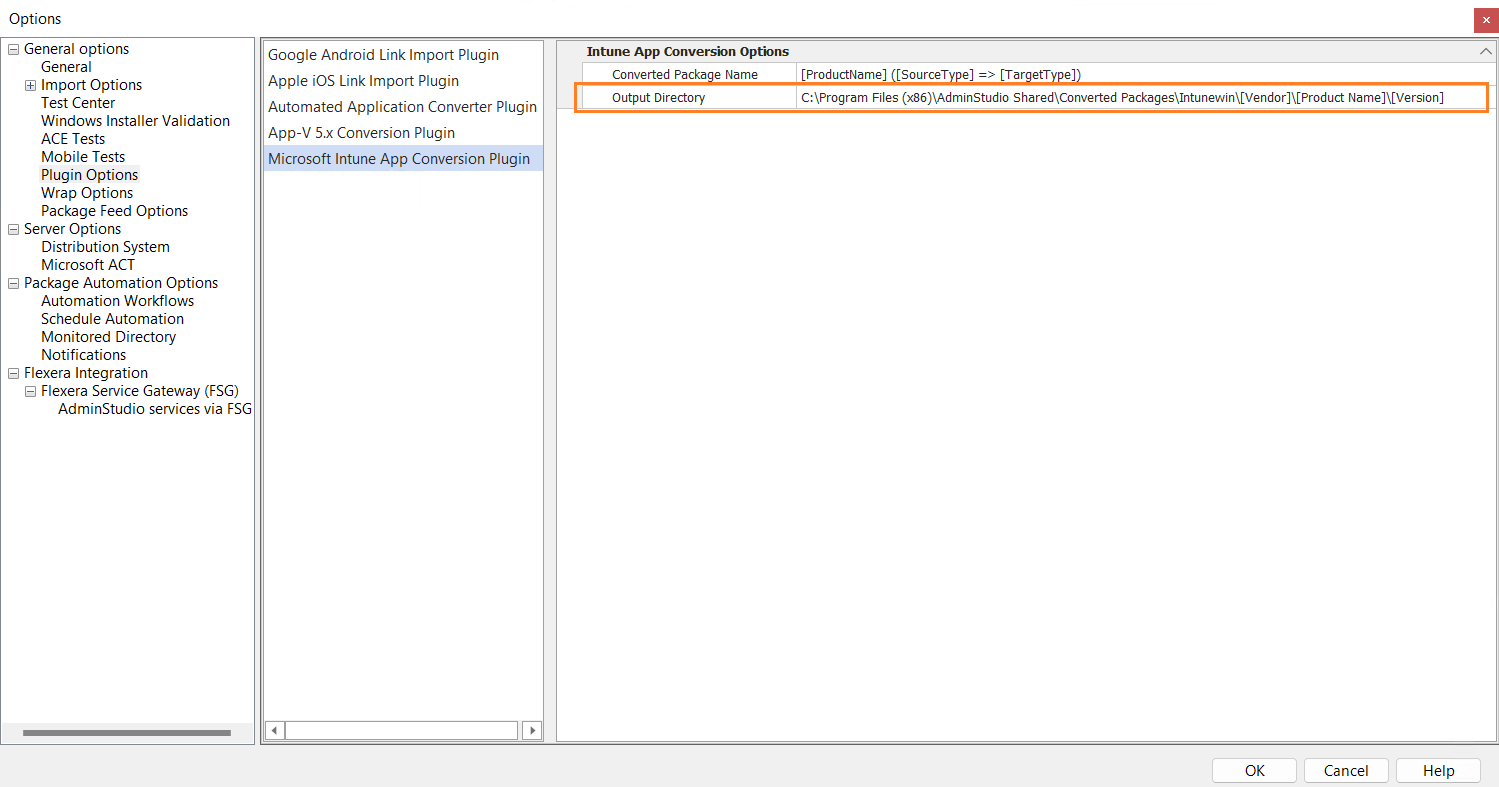Edit the Converted Package Name value
Viewport: 1499px width, 787px height.
coord(1144,75)
